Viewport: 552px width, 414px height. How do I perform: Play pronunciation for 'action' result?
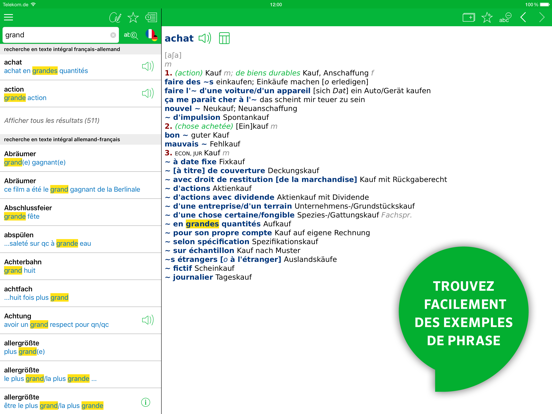[x=148, y=93]
